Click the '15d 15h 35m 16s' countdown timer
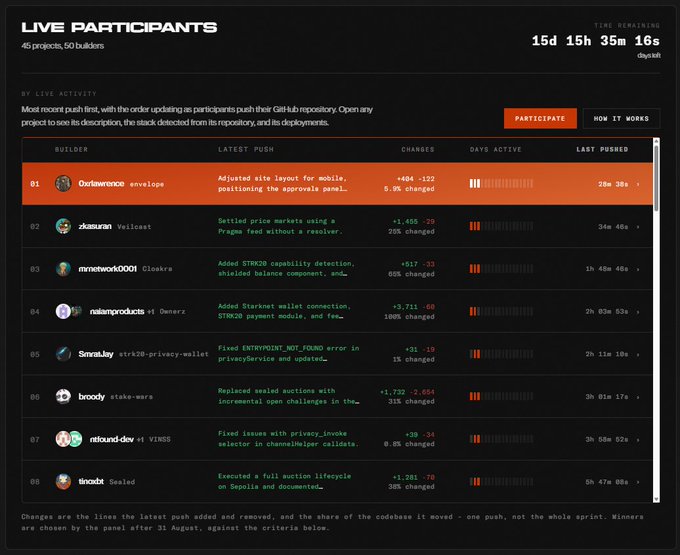This screenshot has height=555, width=680. [x=596, y=41]
